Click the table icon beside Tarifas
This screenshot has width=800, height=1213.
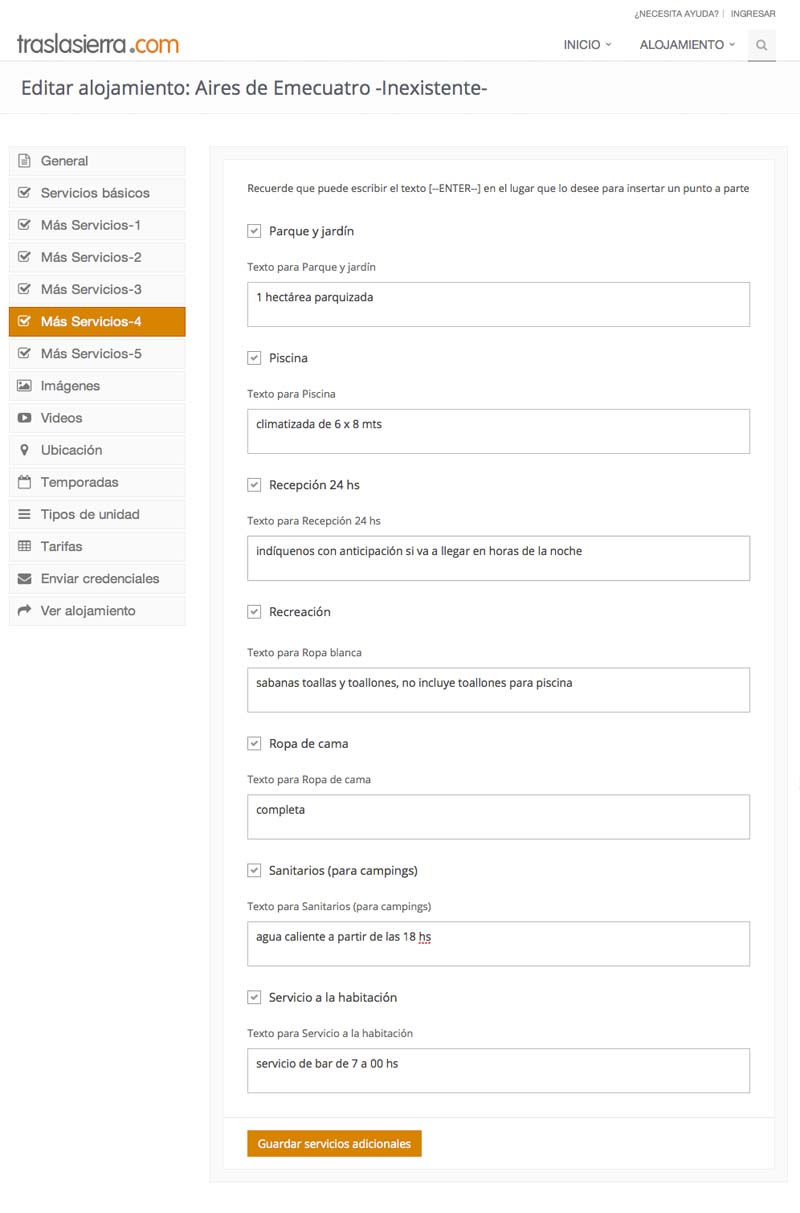click(x=25, y=546)
